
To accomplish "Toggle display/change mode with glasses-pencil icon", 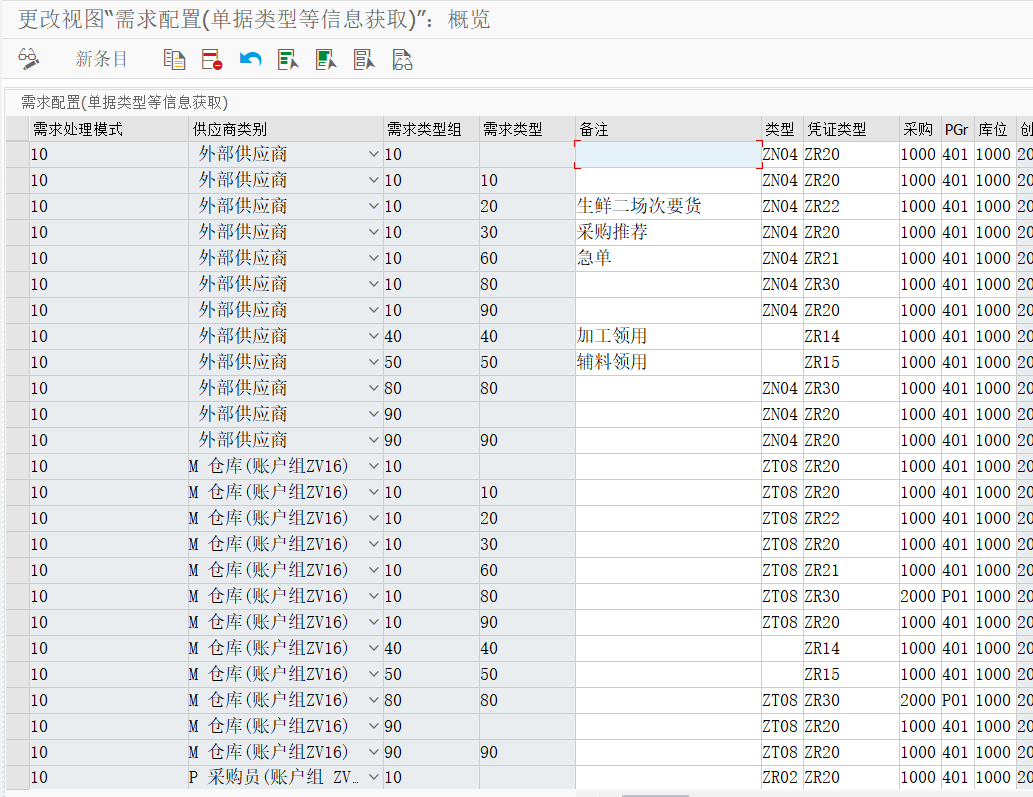I will (28, 59).
